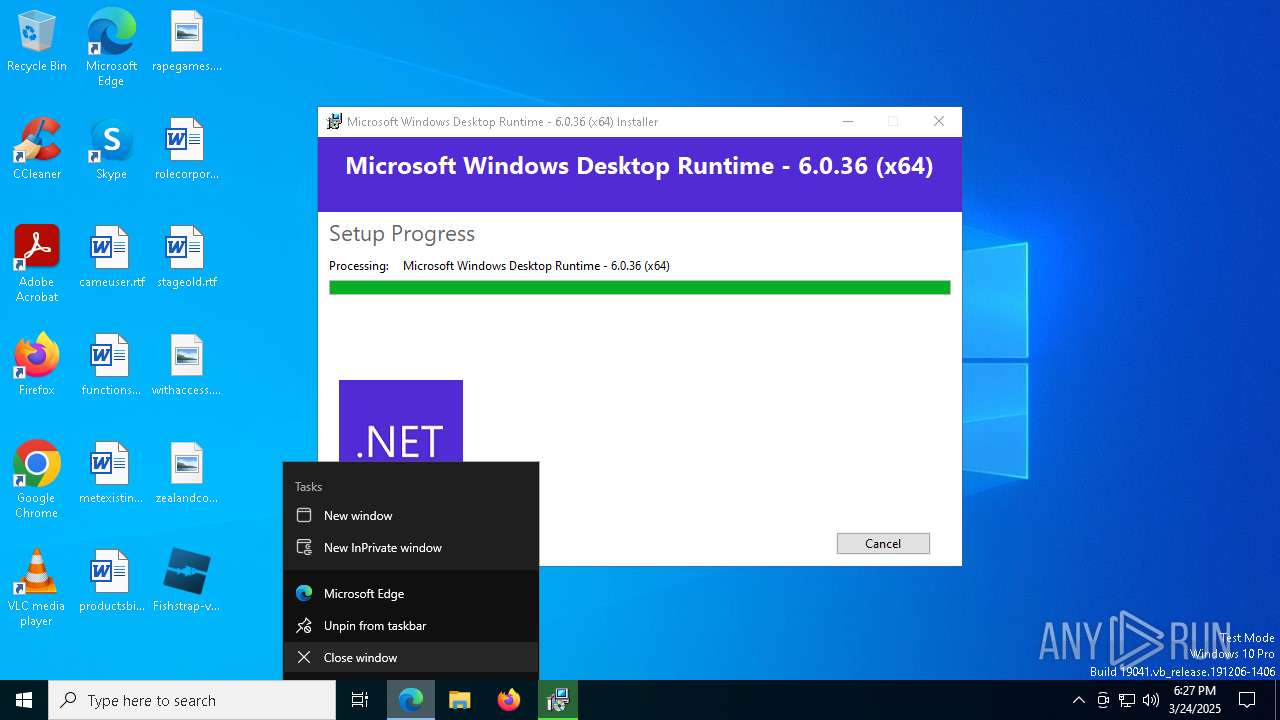Viewport: 1280px width, 720px height.
Task: Select the stageold.rtf document
Action: pyautogui.click(x=186, y=258)
